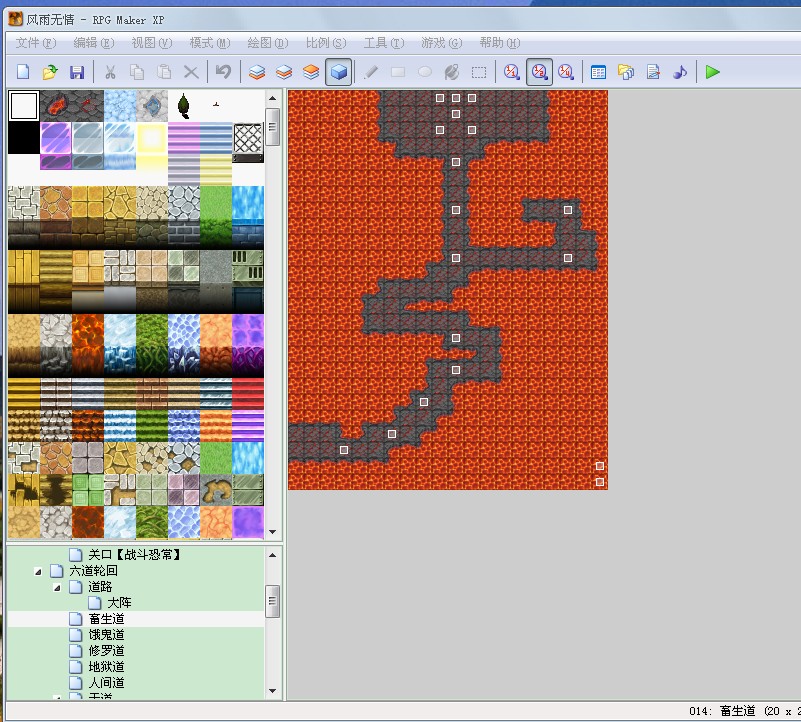Select the 地狱道 map in the tree
The width and height of the screenshot is (801, 722).
click(106, 667)
